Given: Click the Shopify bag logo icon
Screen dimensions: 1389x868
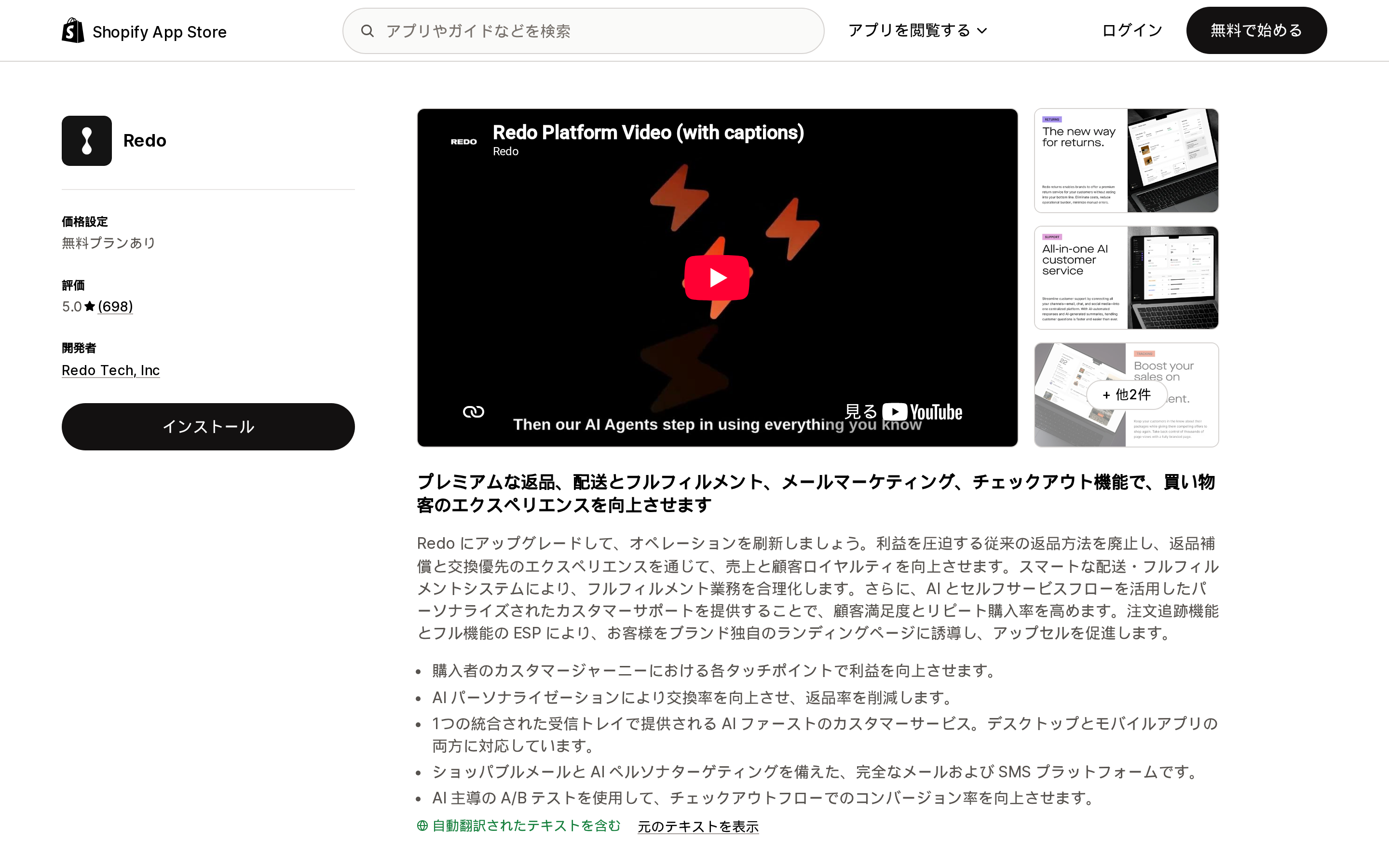Looking at the screenshot, I should click(73, 30).
